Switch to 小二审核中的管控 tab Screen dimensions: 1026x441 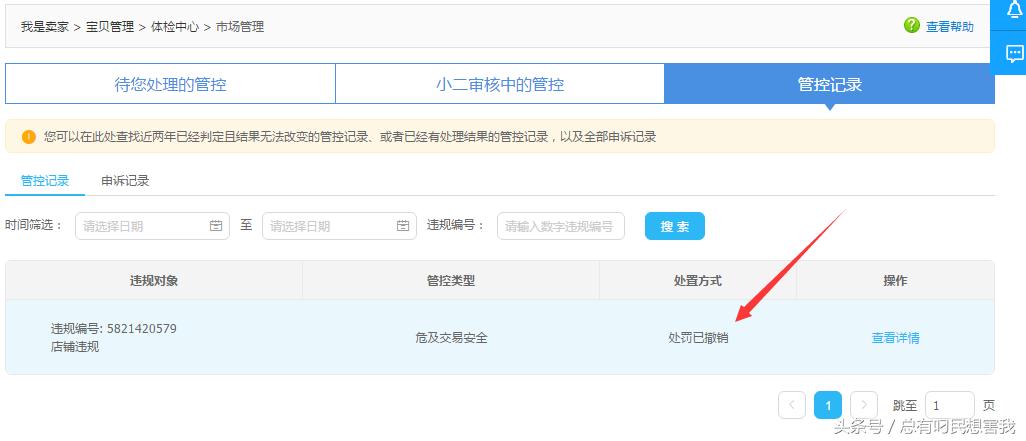click(x=500, y=84)
